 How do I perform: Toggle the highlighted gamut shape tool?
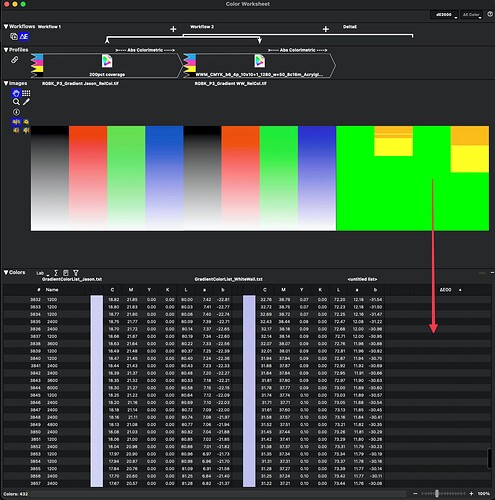click(16, 93)
